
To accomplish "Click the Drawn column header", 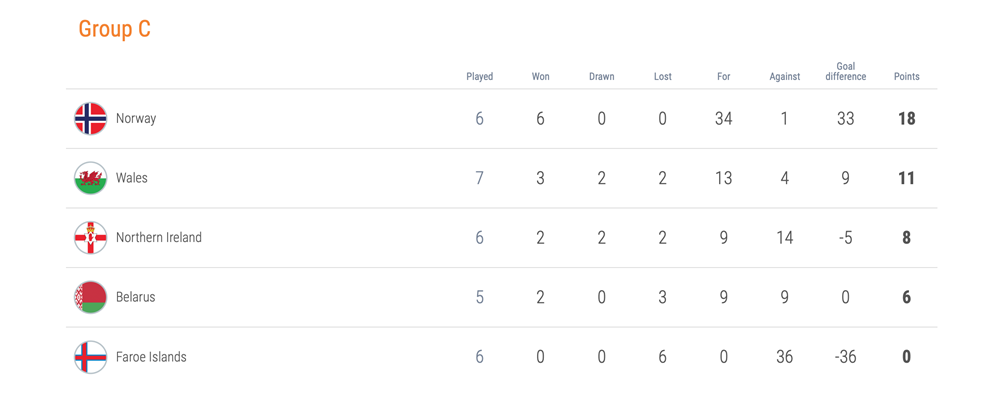I will (x=601, y=77).
